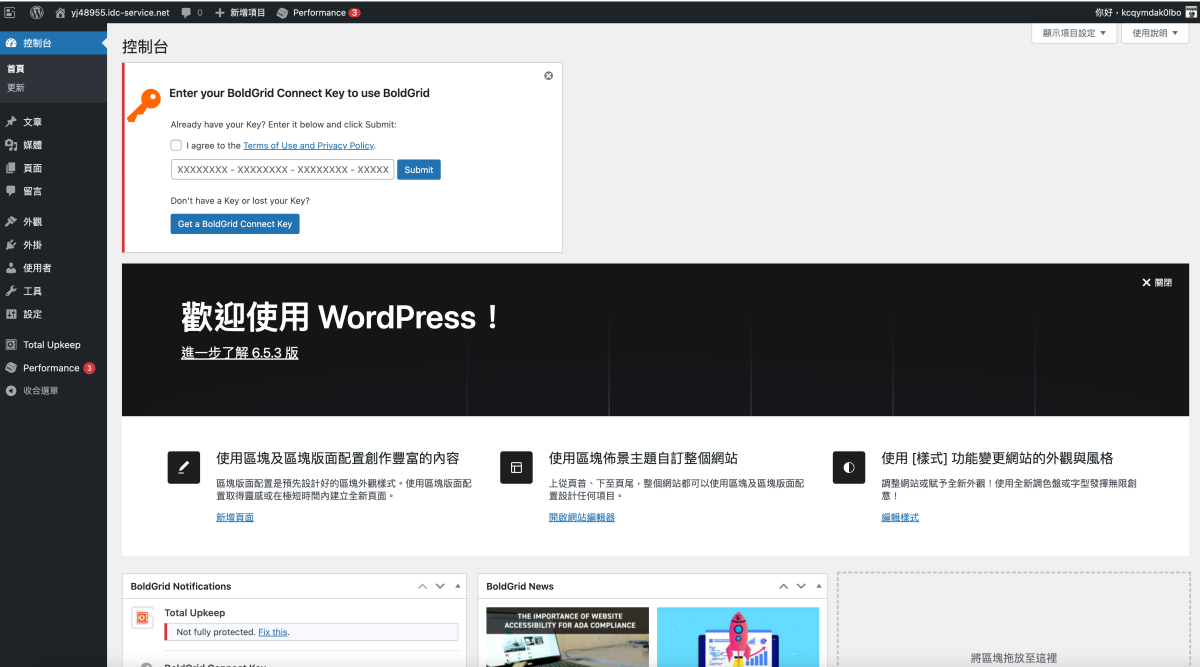Click the Submit button for Connect Key

[418, 170]
